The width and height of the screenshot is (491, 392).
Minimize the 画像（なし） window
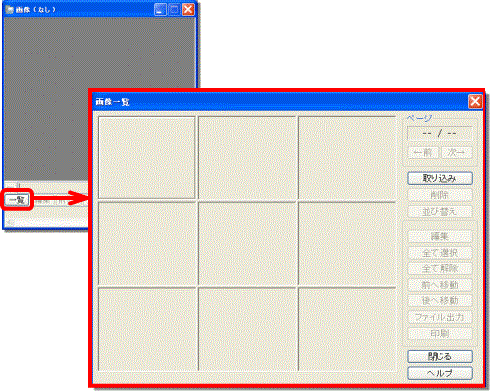160,9
